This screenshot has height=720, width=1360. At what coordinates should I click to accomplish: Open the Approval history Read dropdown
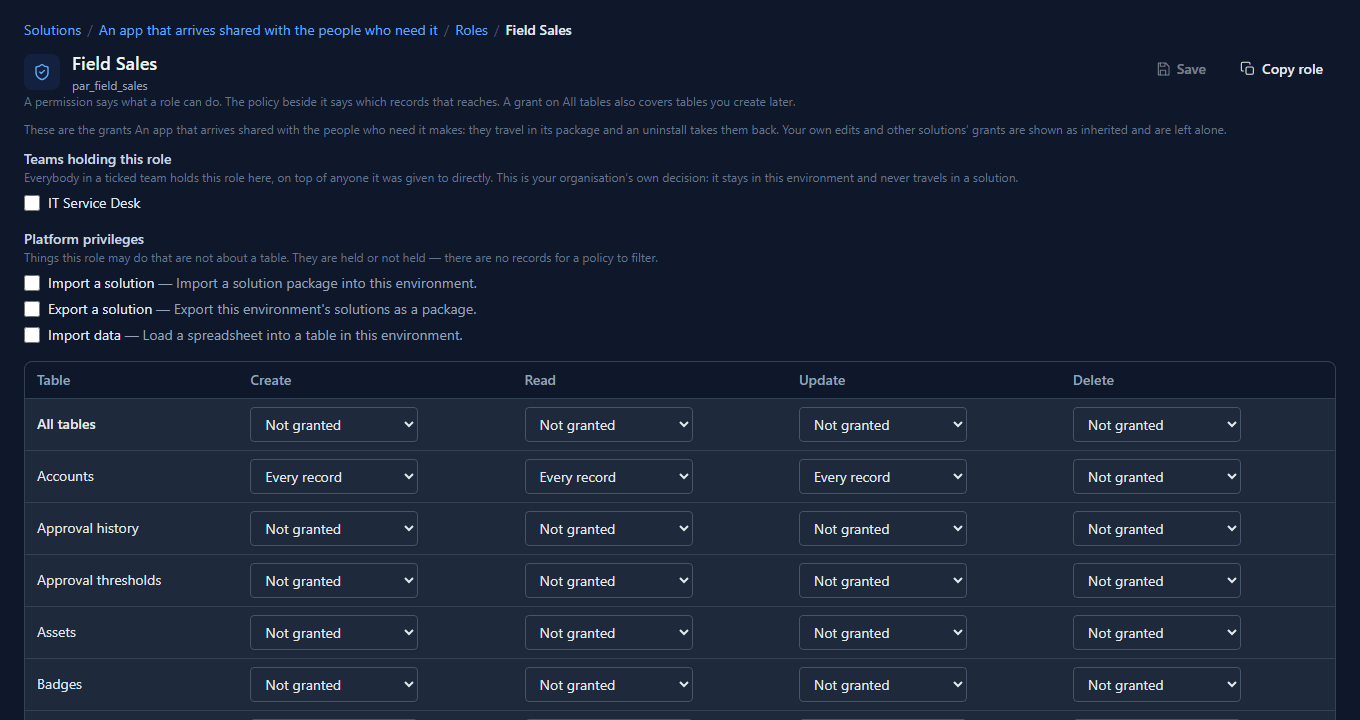[608, 529]
